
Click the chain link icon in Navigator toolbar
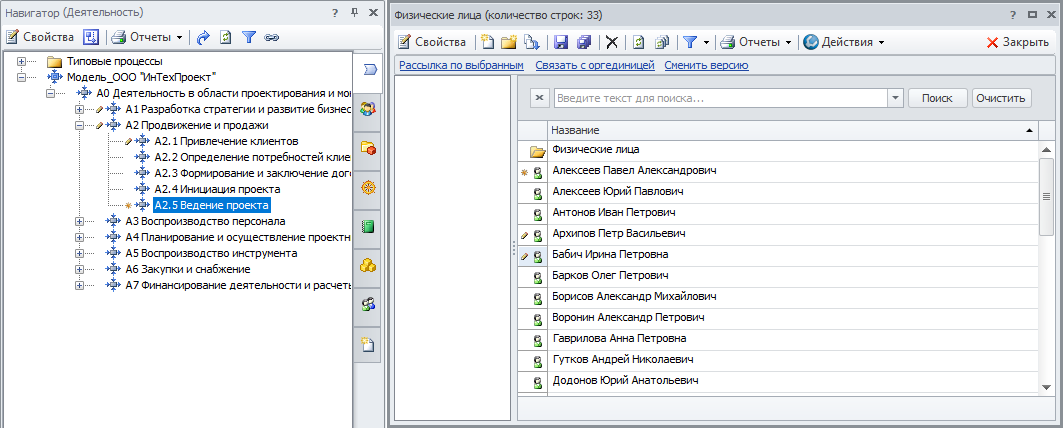[271, 38]
